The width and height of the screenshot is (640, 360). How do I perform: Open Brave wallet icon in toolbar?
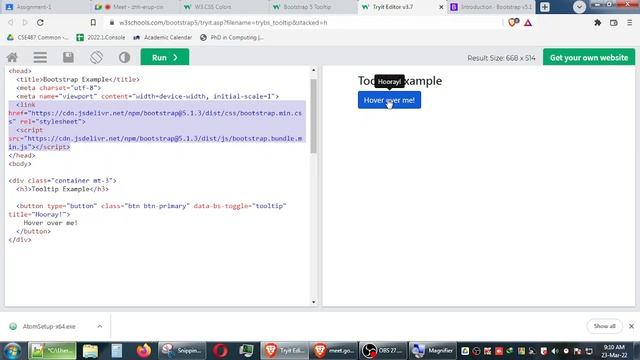click(613, 23)
